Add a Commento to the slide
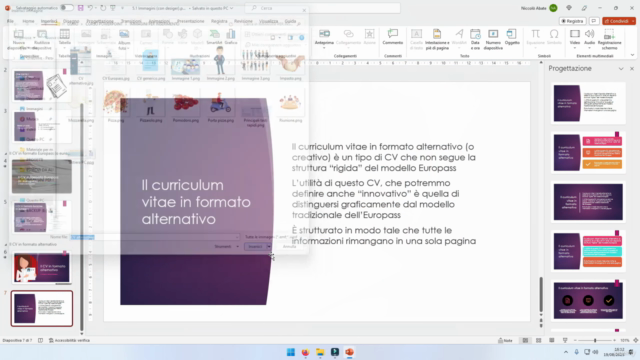The height and width of the screenshot is (360, 640). 393,37
